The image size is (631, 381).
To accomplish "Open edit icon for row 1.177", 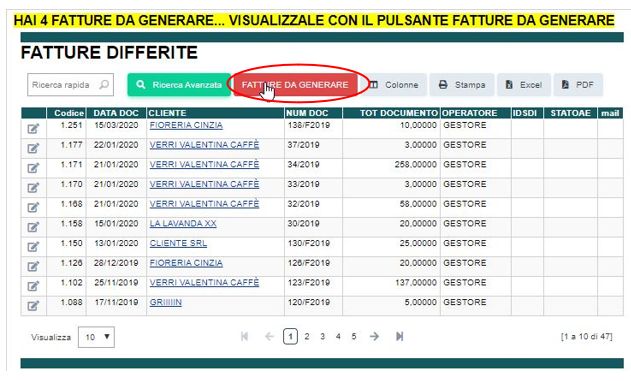I will pyautogui.click(x=33, y=148).
